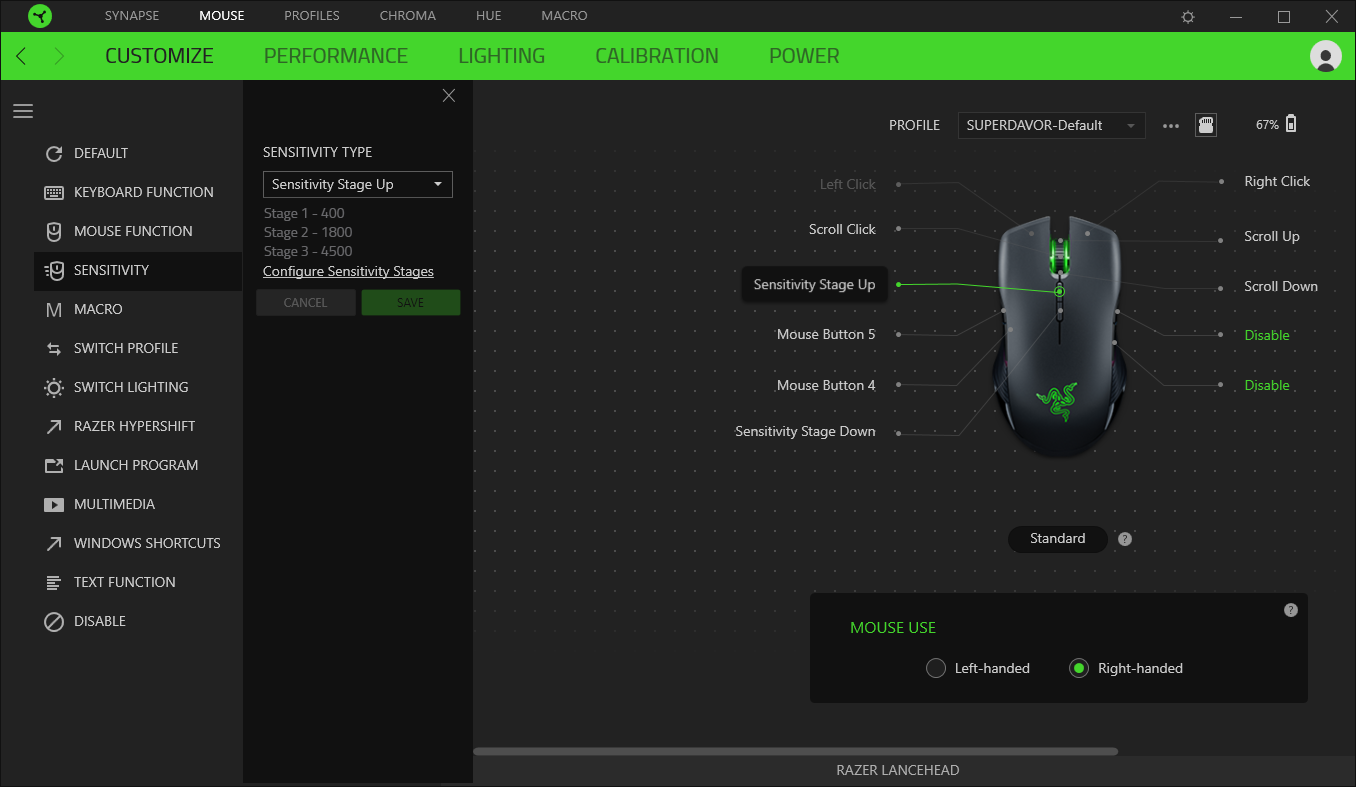
Task: Select Left-handed radio button
Action: pyautogui.click(x=936, y=668)
